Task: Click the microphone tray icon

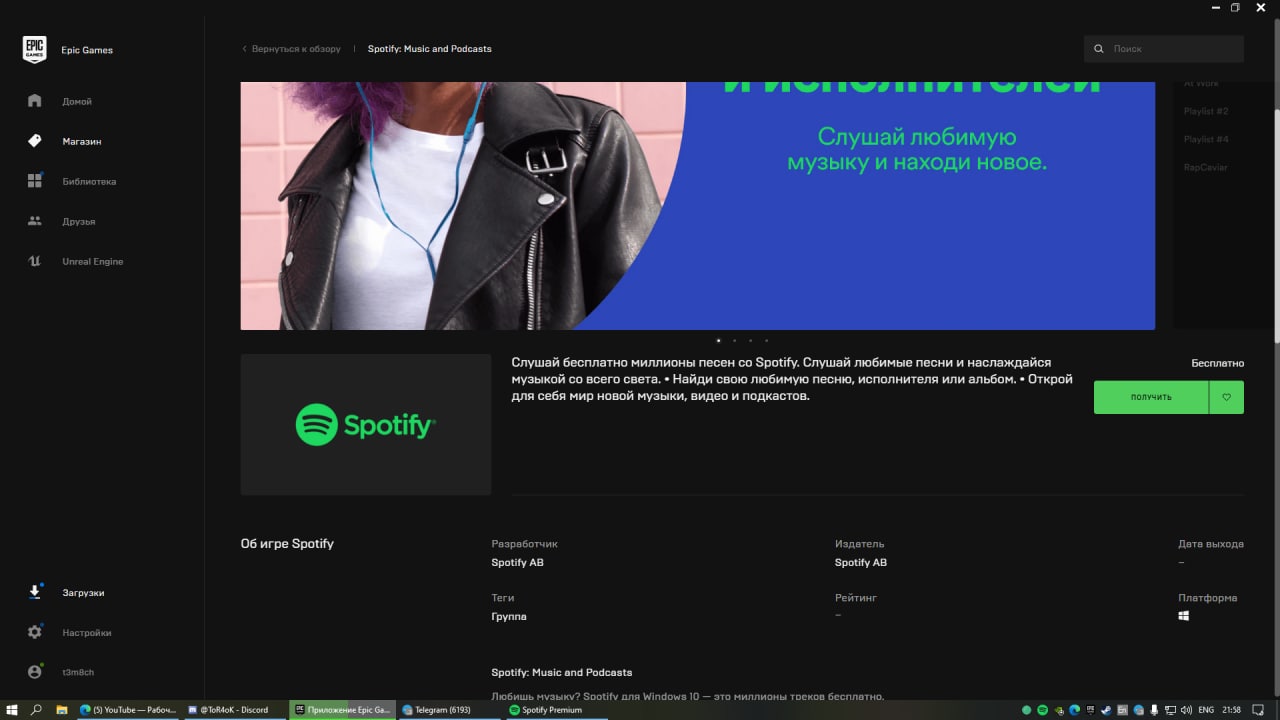Action: pyautogui.click(x=1154, y=710)
